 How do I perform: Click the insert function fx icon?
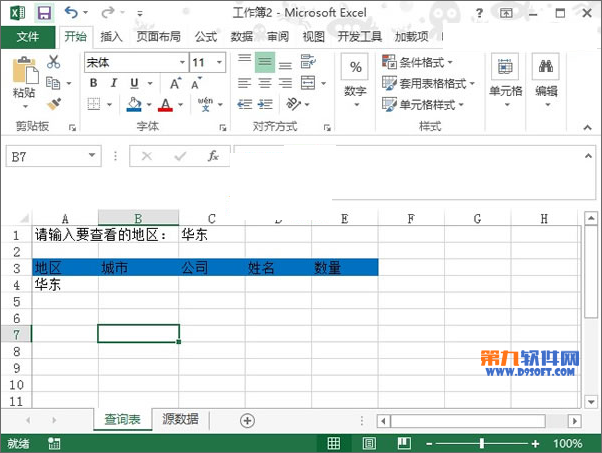213,156
